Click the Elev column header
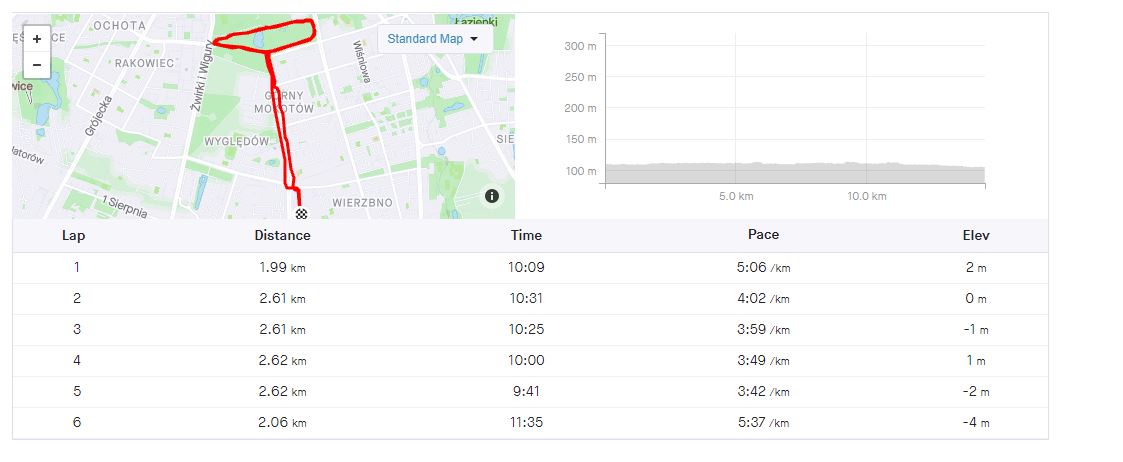The height and width of the screenshot is (462, 1123). (x=976, y=235)
